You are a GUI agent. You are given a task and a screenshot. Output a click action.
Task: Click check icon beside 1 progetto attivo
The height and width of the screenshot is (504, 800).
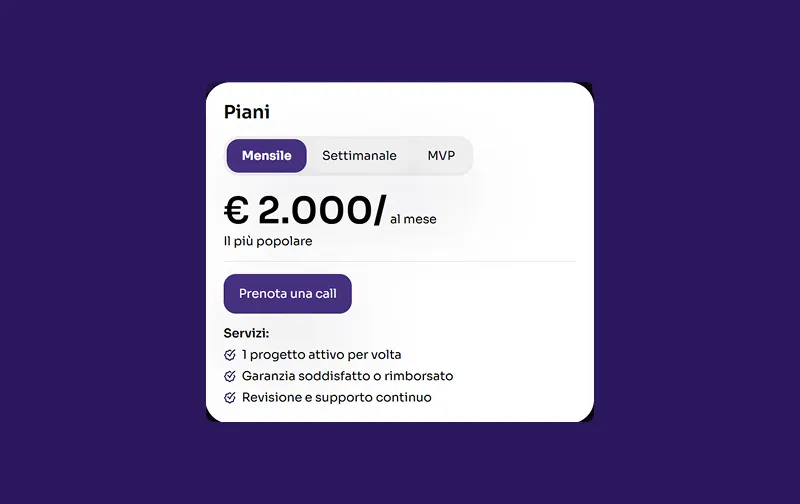click(230, 355)
